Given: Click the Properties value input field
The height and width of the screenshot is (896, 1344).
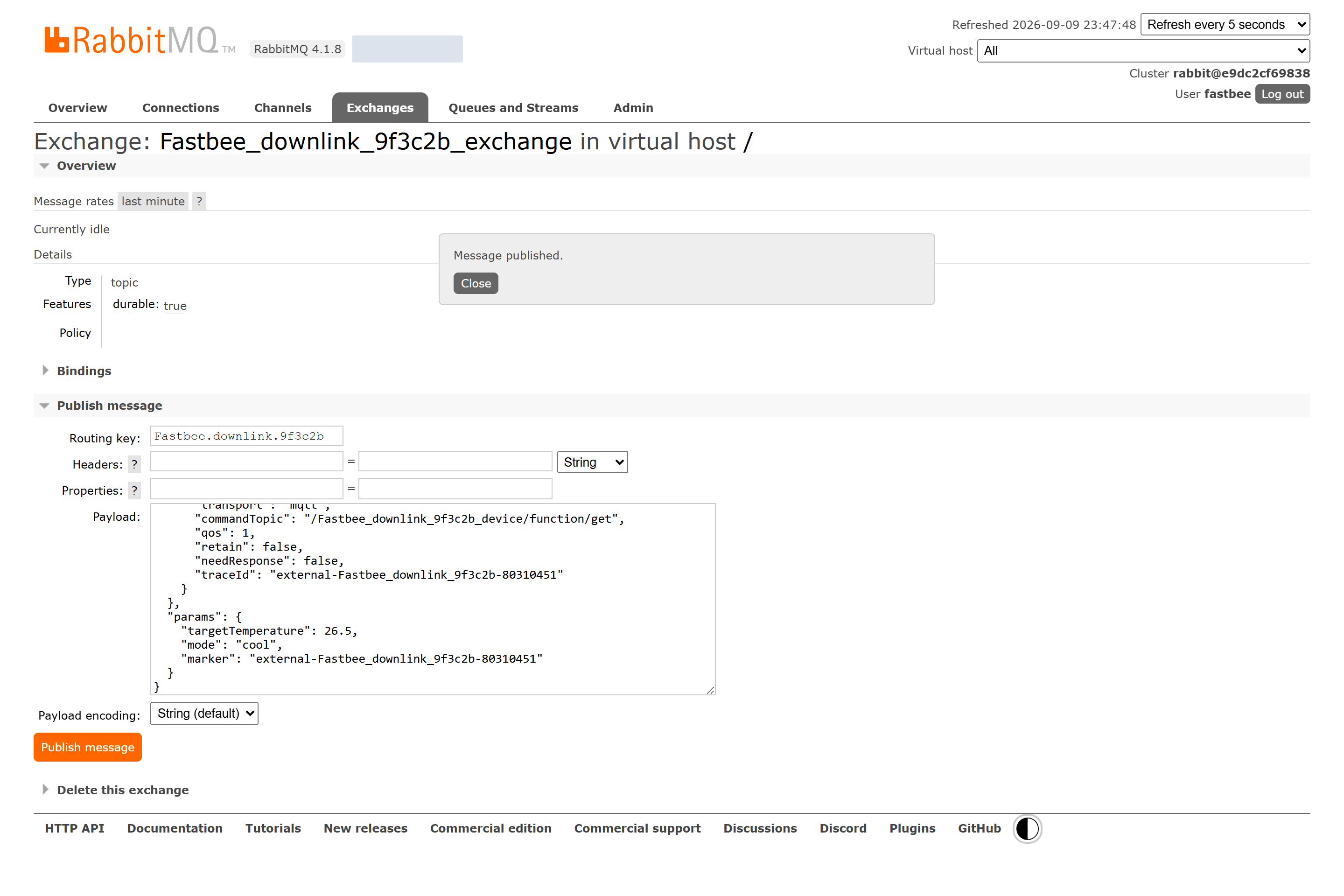Looking at the screenshot, I should pyautogui.click(x=455, y=489).
